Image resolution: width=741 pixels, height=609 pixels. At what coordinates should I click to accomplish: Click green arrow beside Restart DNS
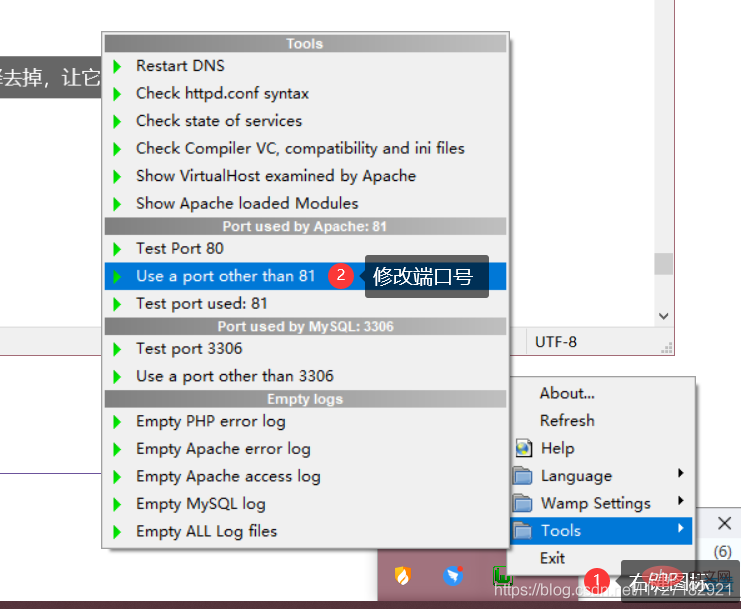tap(117, 66)
